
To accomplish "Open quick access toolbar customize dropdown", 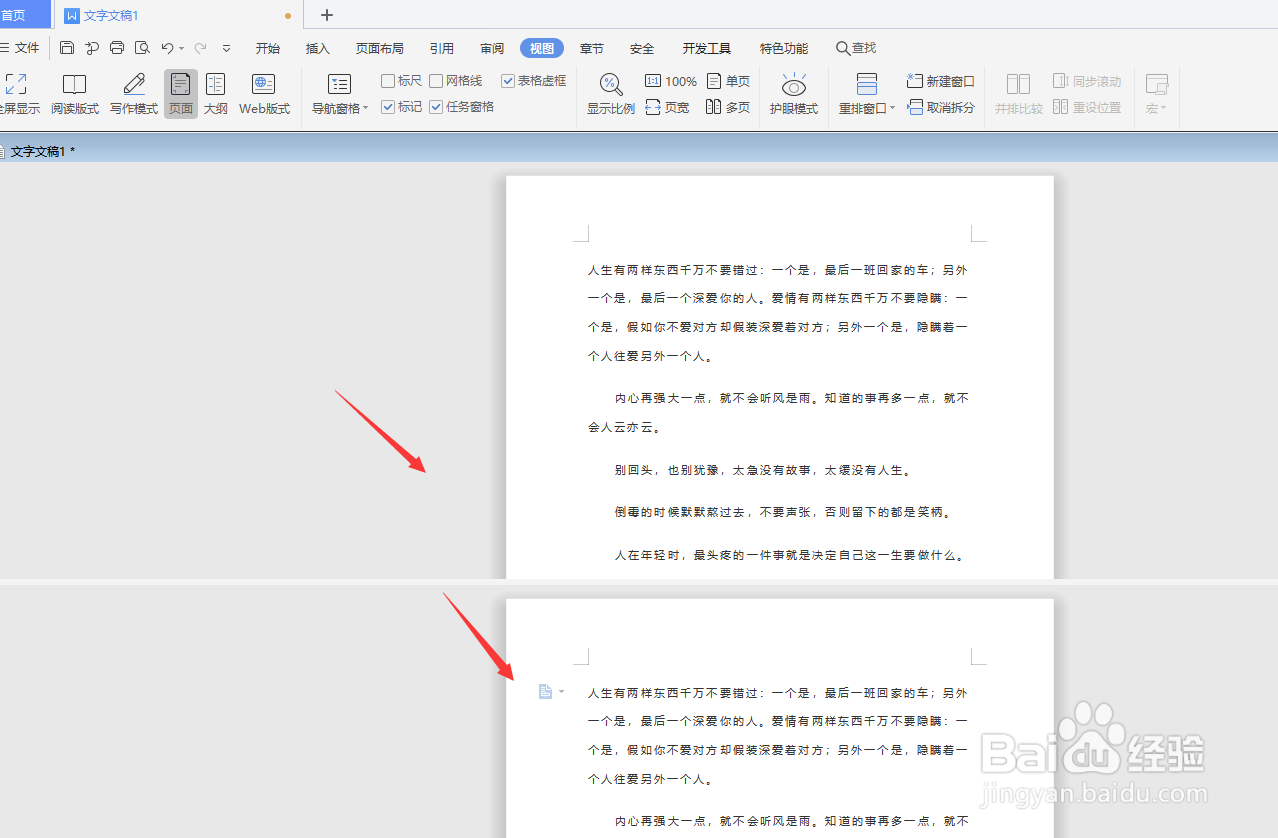I will 227,48.
